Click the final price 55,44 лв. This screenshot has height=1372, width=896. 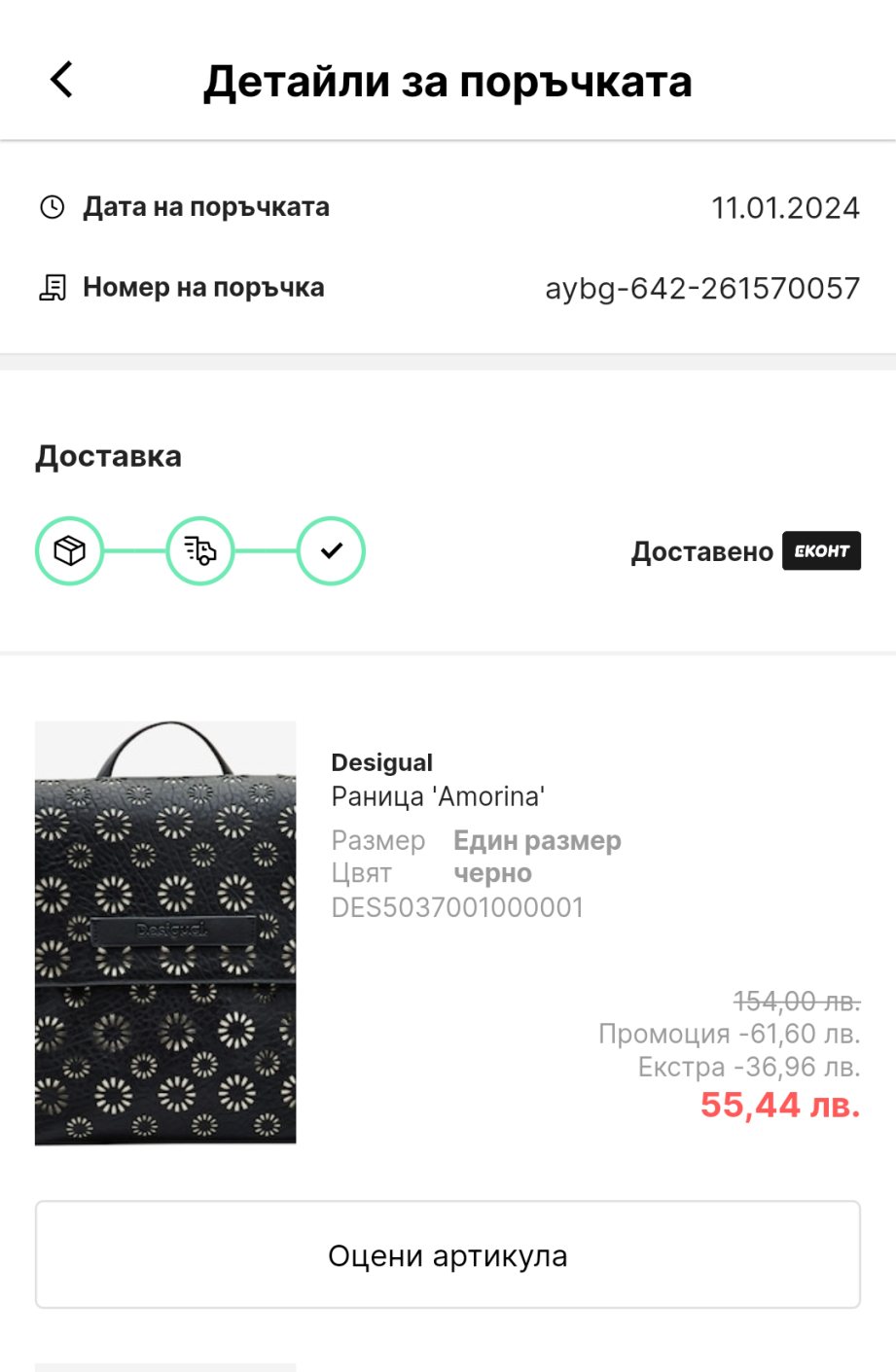coord(780,1106)
